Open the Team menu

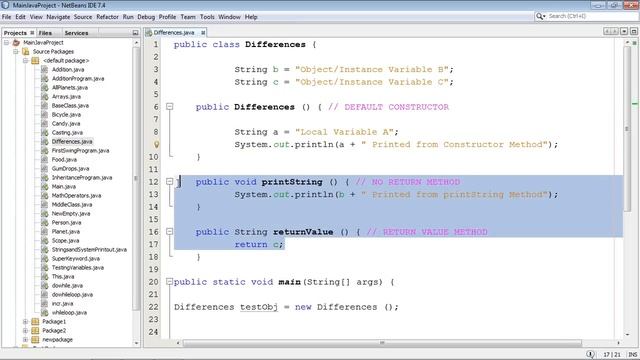(188, 17)
